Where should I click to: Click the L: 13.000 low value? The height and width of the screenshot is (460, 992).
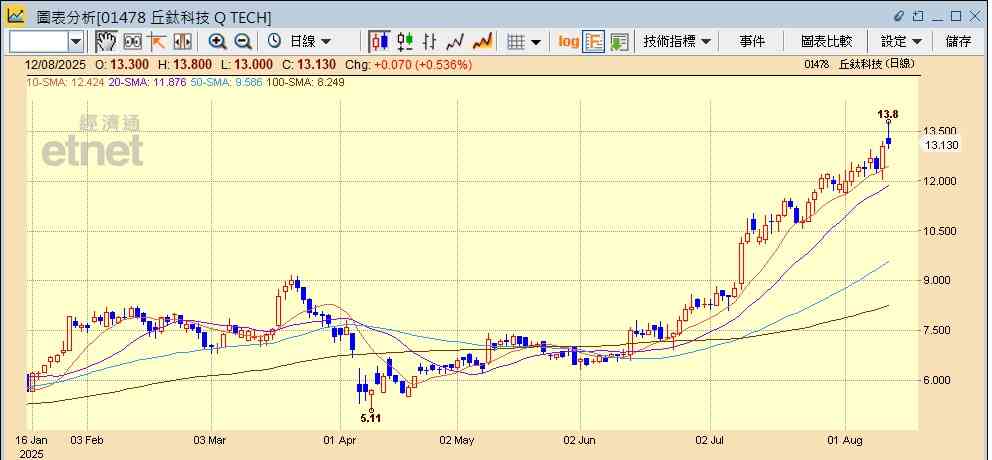[246, 65]
